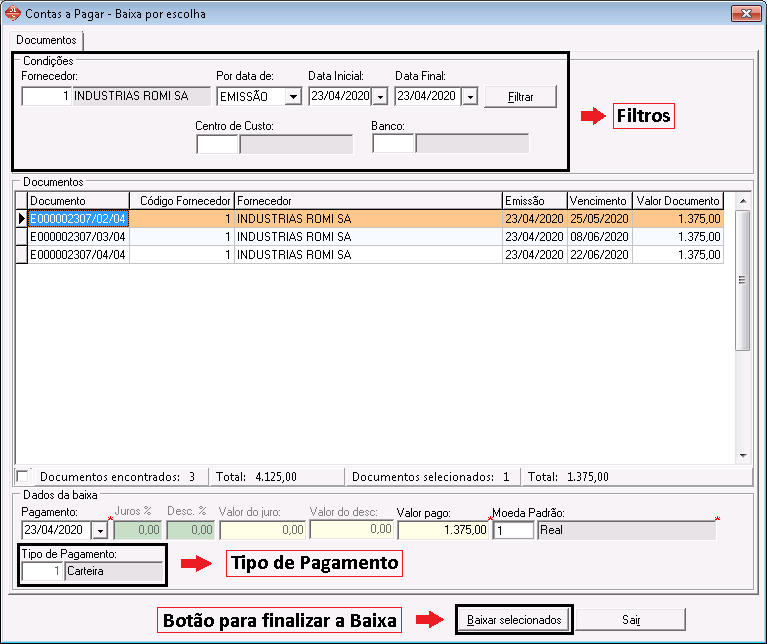Click the application icon in title bar
Image resolution: width=767 pixels, height=644 pixels.
point(12,13)
